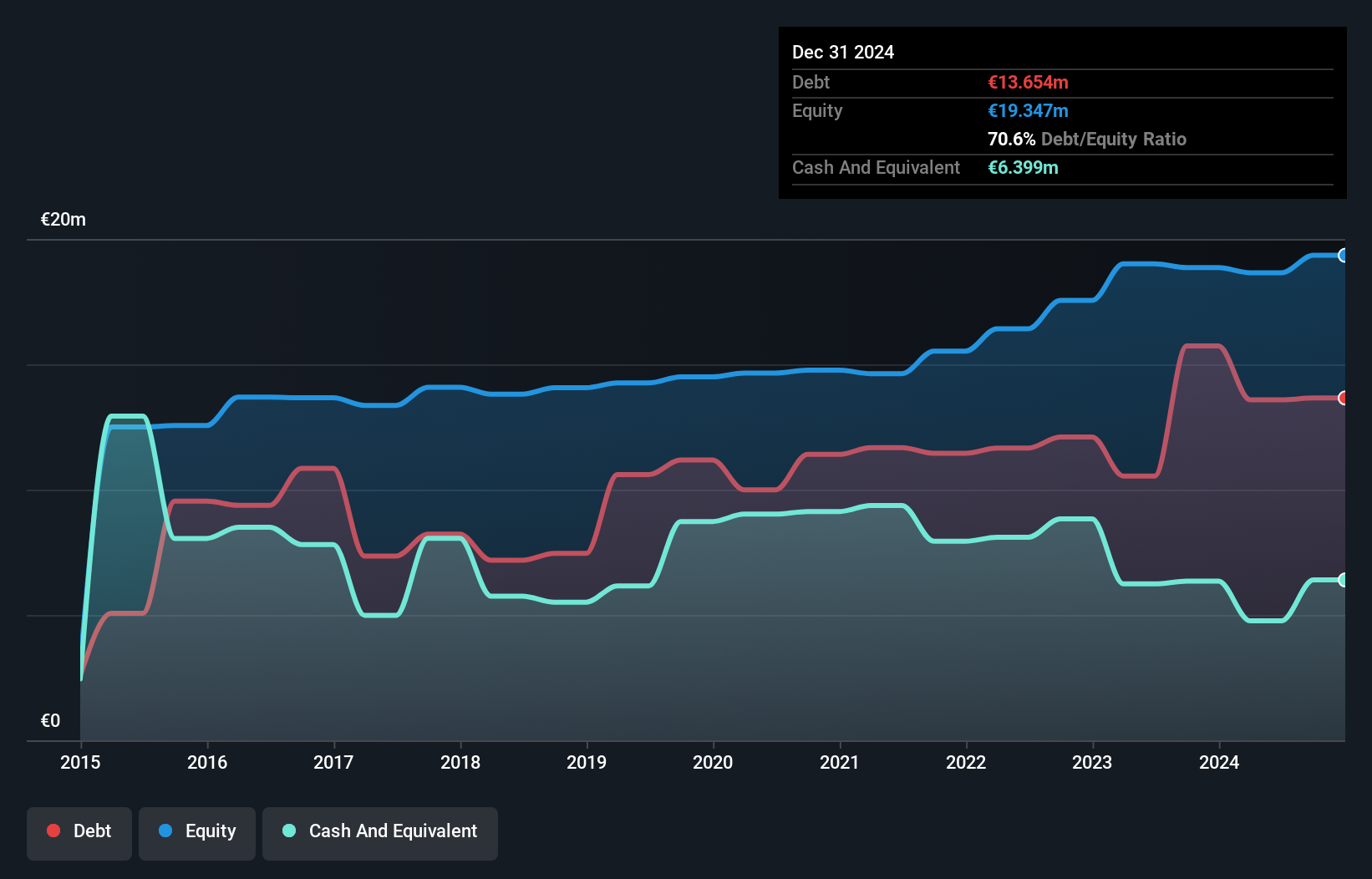Click the blue Equity legend dot
The image size is (1372, 879).
(x=165, y=831)
